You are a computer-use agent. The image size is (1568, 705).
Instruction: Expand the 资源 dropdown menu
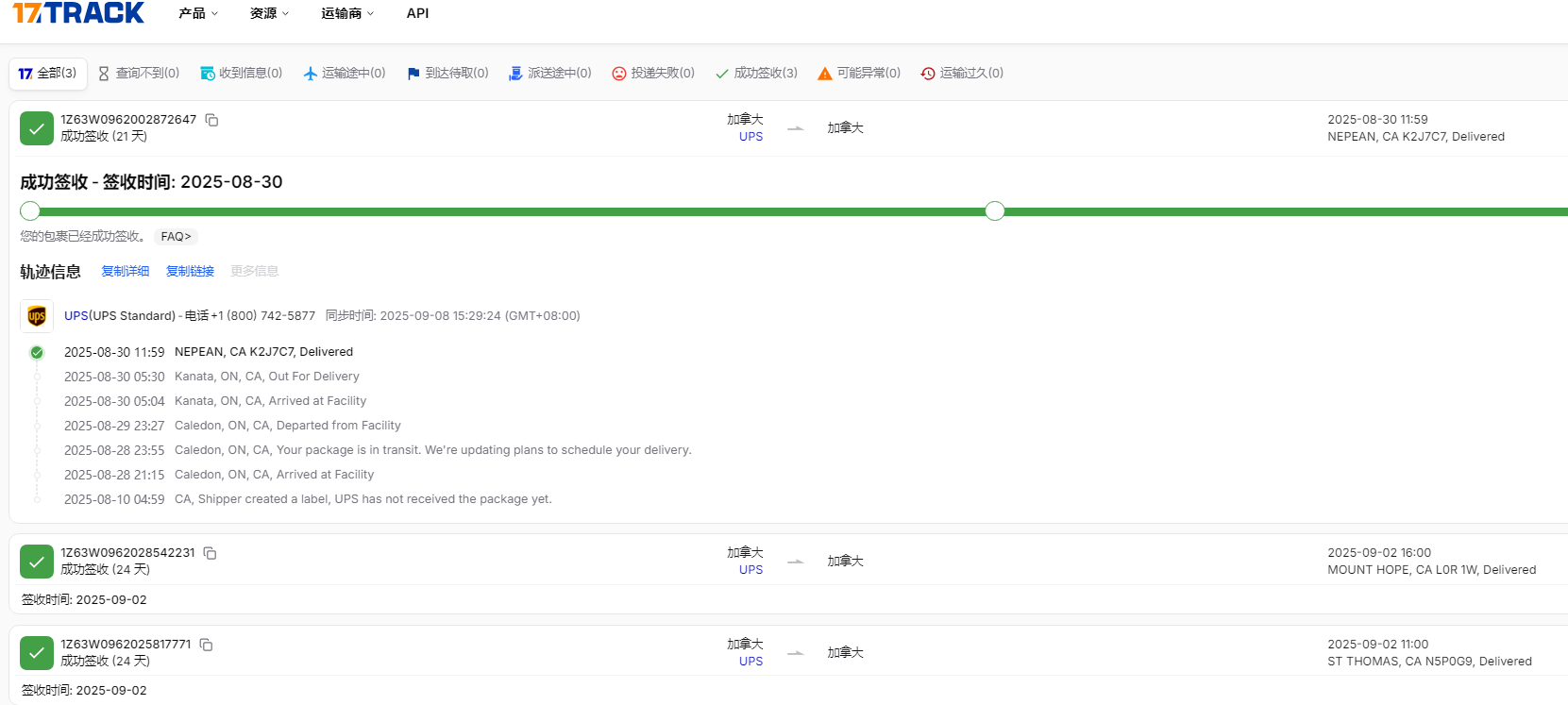point(269,13)
